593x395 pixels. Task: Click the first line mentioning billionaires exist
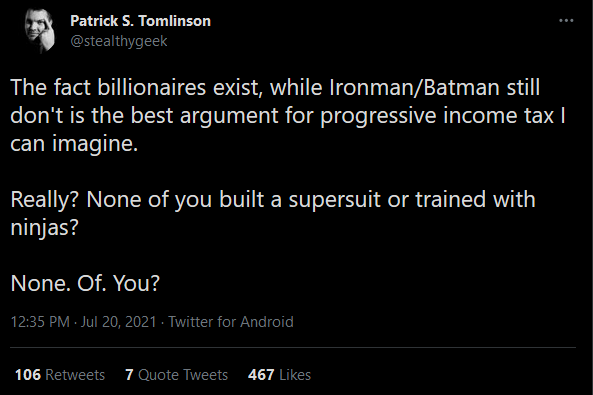[275, 87]
